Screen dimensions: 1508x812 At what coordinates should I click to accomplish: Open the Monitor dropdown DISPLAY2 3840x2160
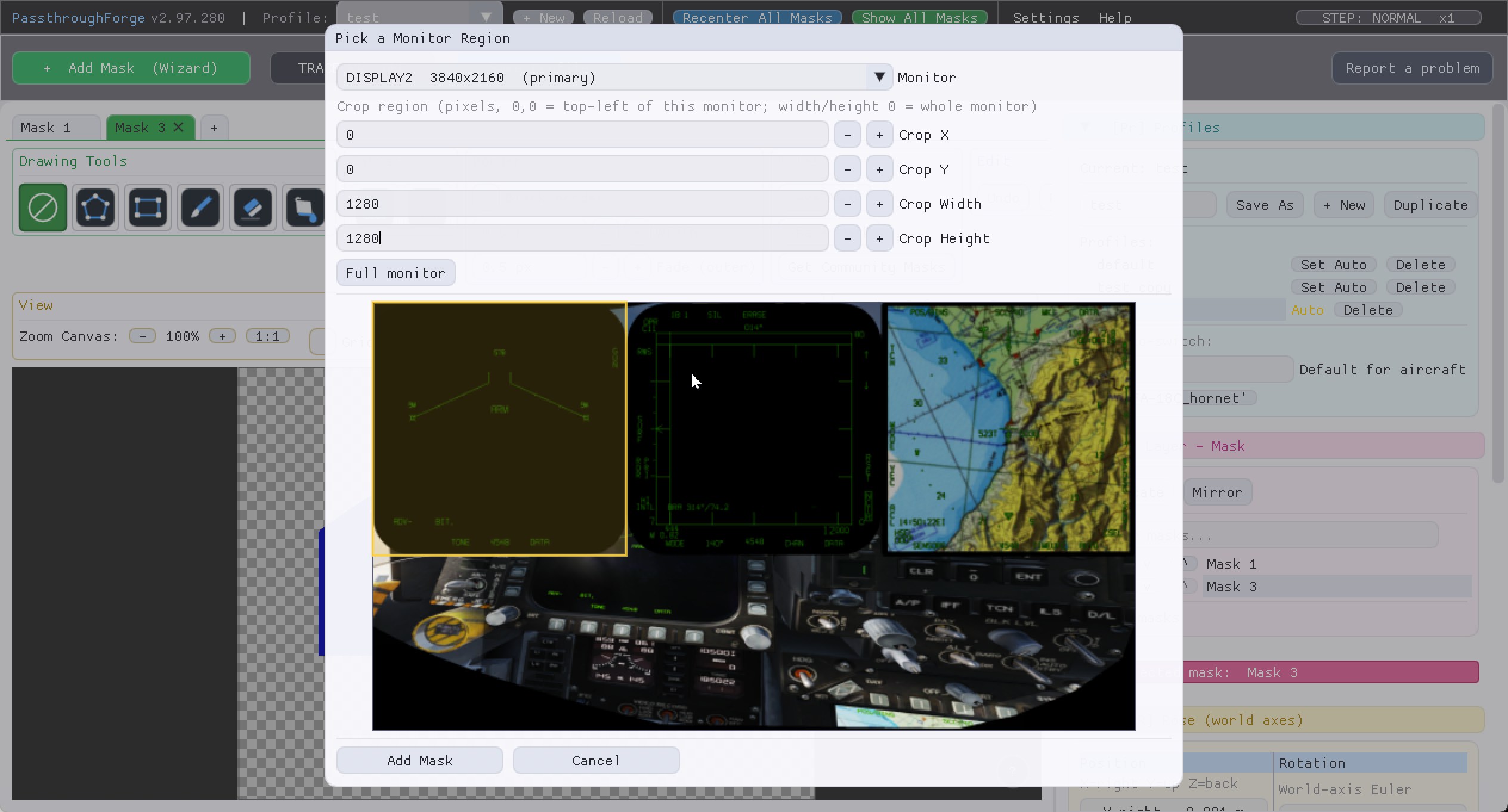point(614,78)
